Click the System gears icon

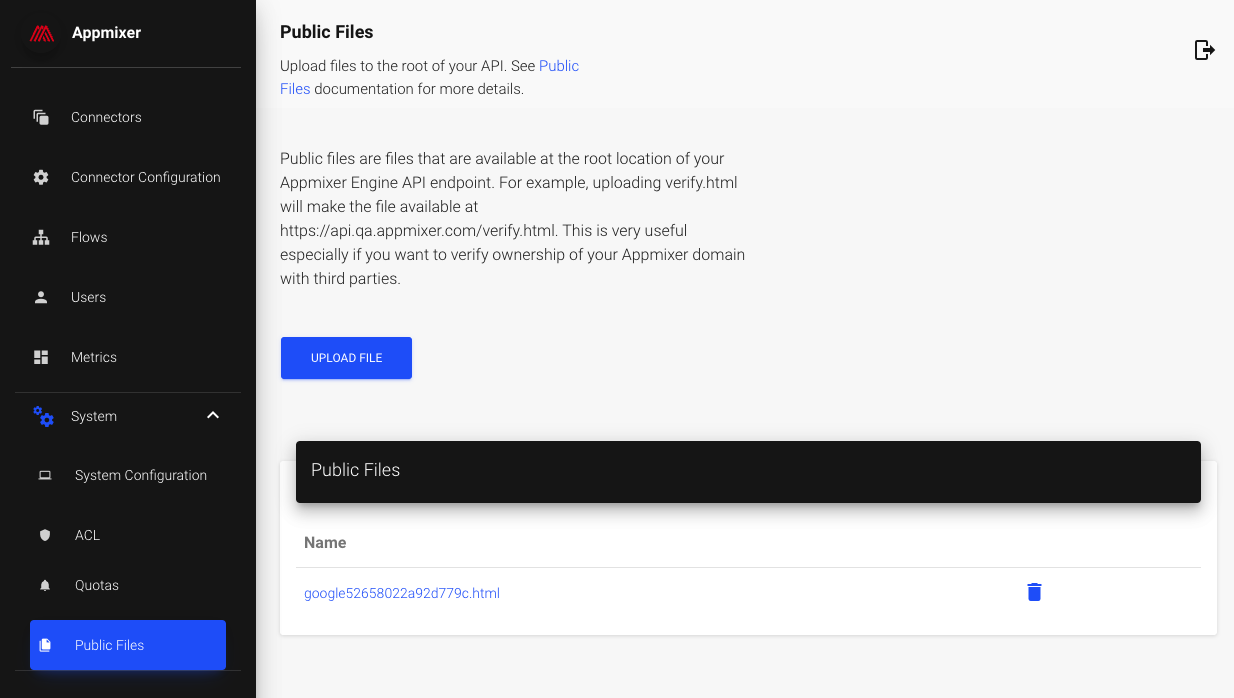point(43,416)
